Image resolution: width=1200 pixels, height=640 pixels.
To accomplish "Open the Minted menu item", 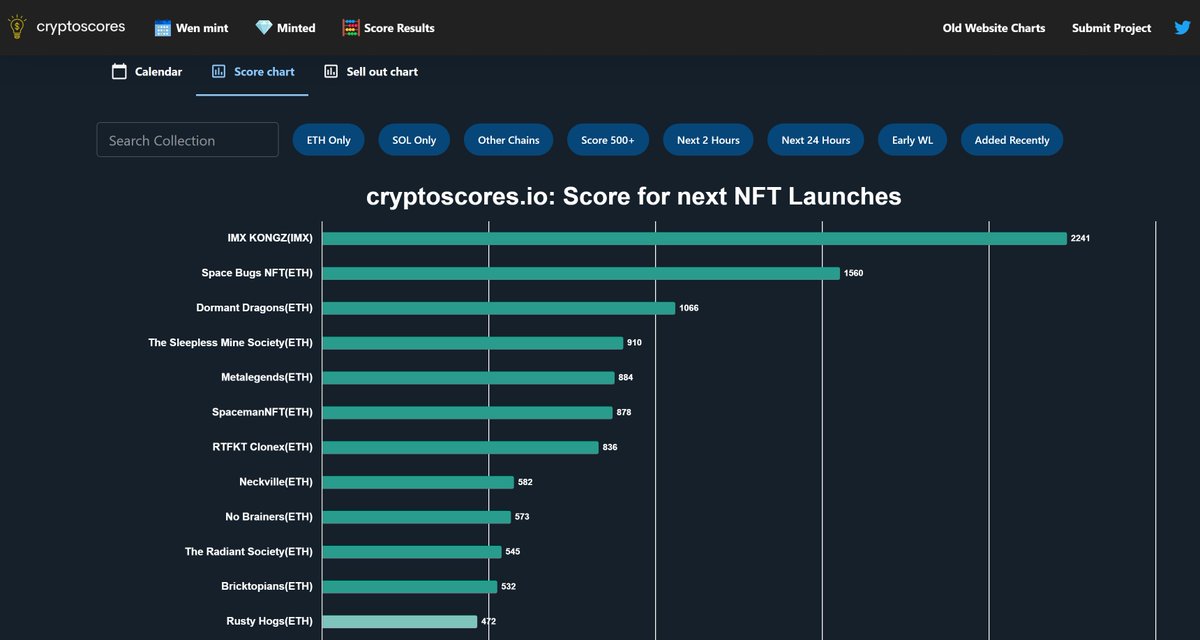I will [286, 28].
